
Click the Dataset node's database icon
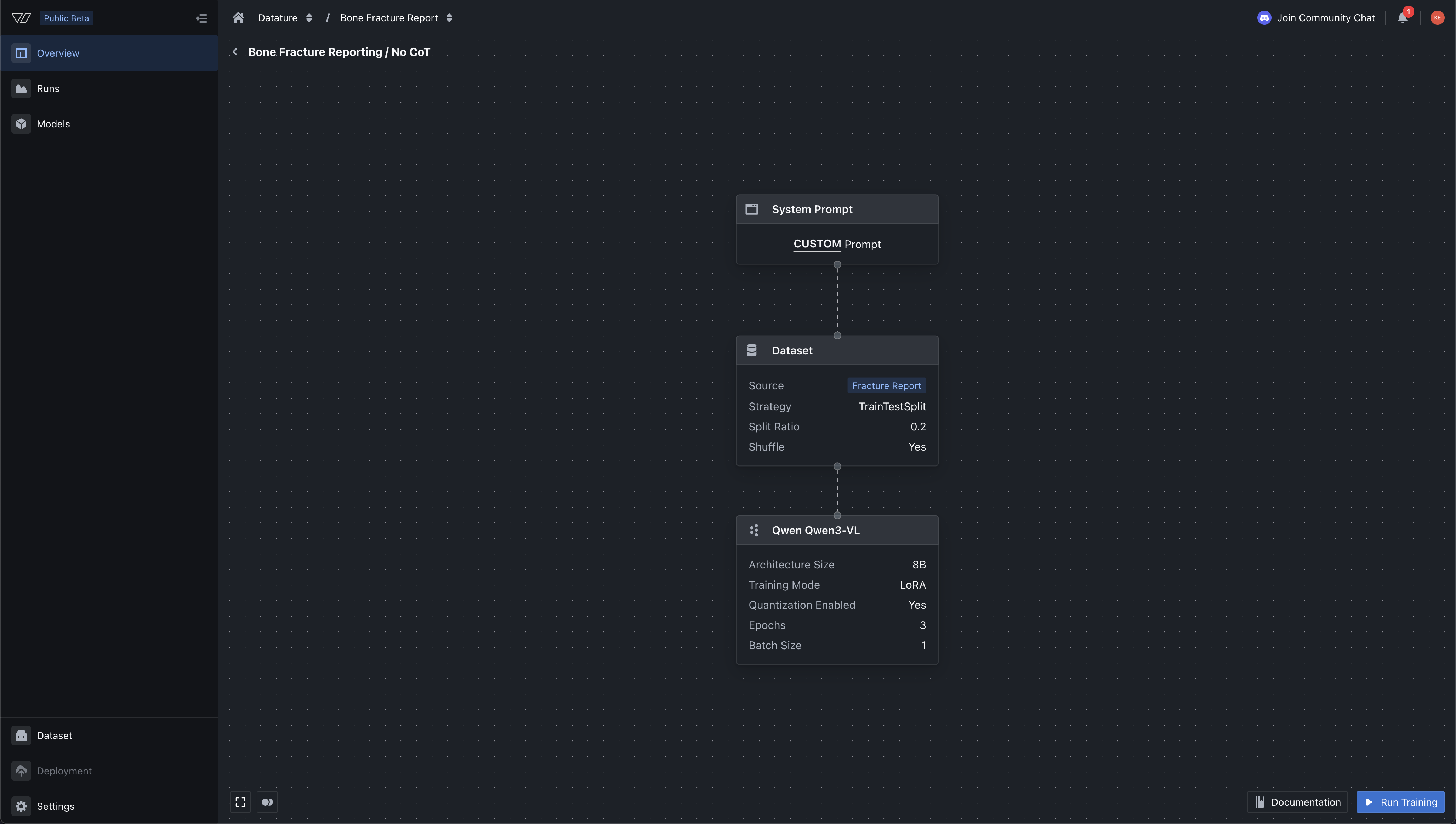tap(752, 350)
